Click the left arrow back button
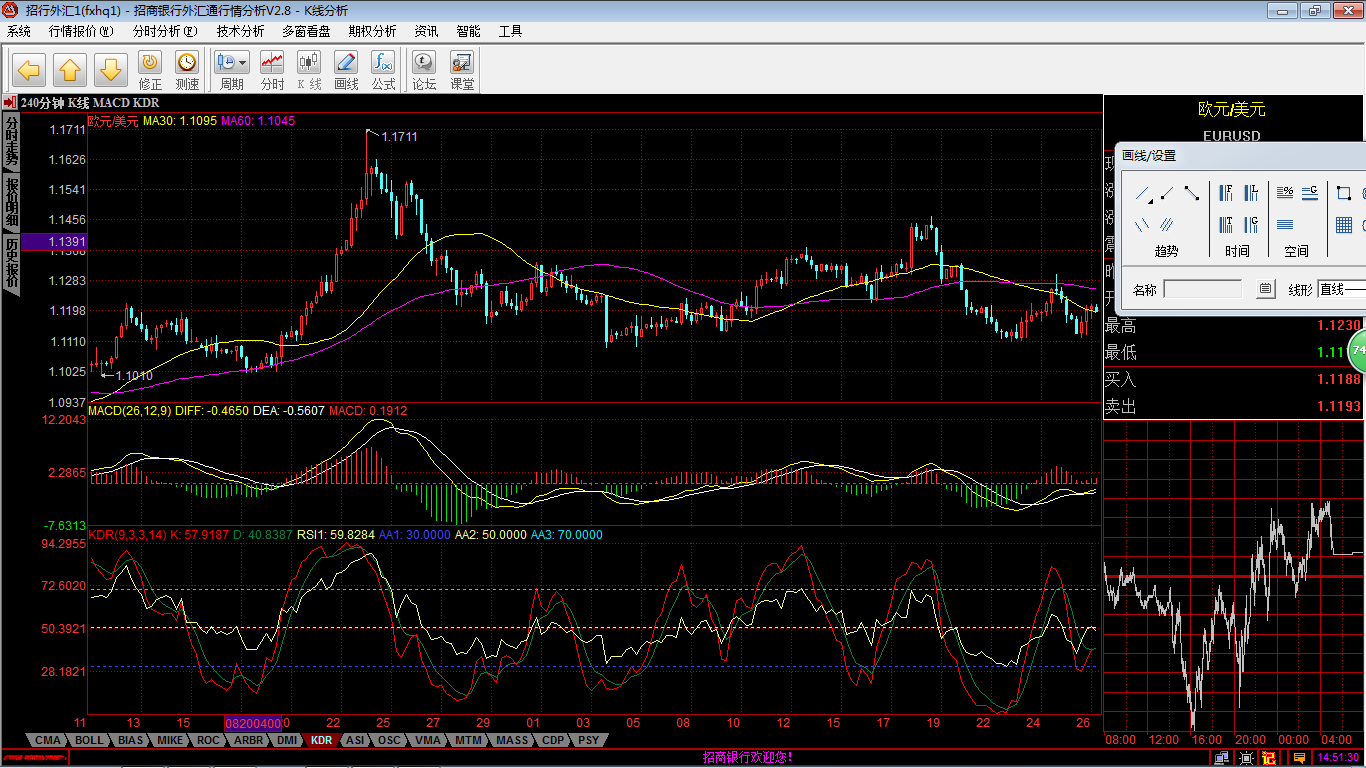This screenshot has width=1366, height=768. [x=29, y=70]
